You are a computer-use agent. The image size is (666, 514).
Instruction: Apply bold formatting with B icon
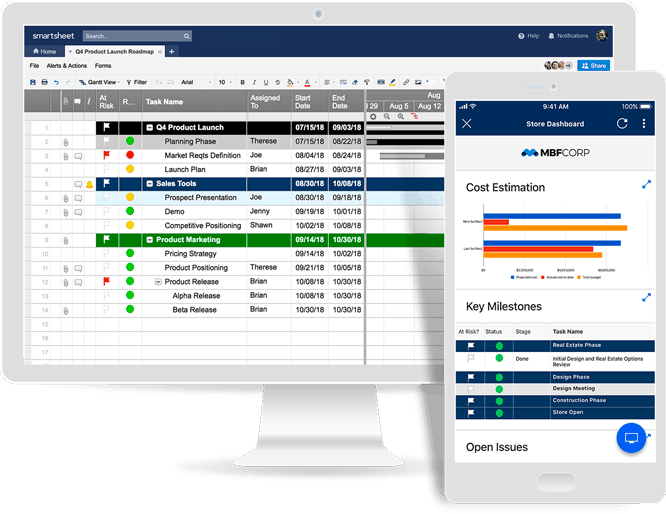pyautogui.click(x=242, y=82)
